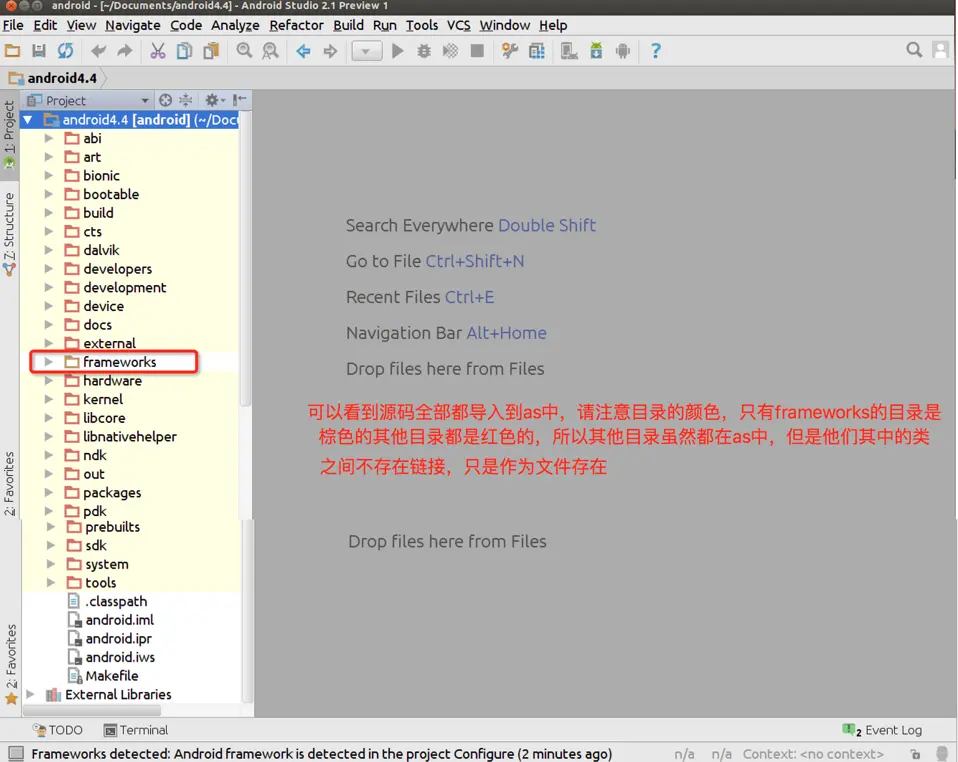Open the Refactor menu
The width and height of the screenshot is (958, 762).
pyautogui.click(x=296, y=25)
